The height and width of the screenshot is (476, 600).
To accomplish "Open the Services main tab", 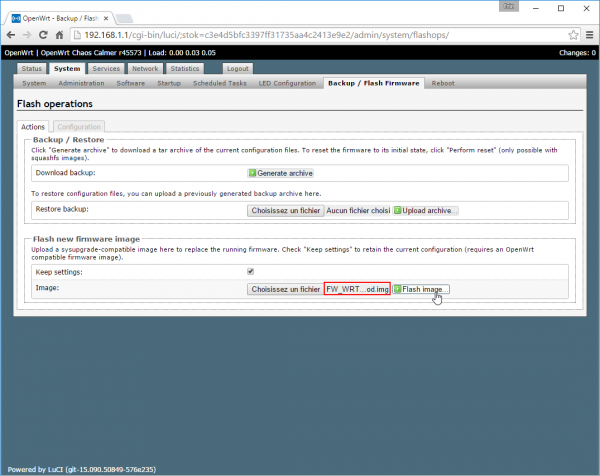I will click(106, 69).
